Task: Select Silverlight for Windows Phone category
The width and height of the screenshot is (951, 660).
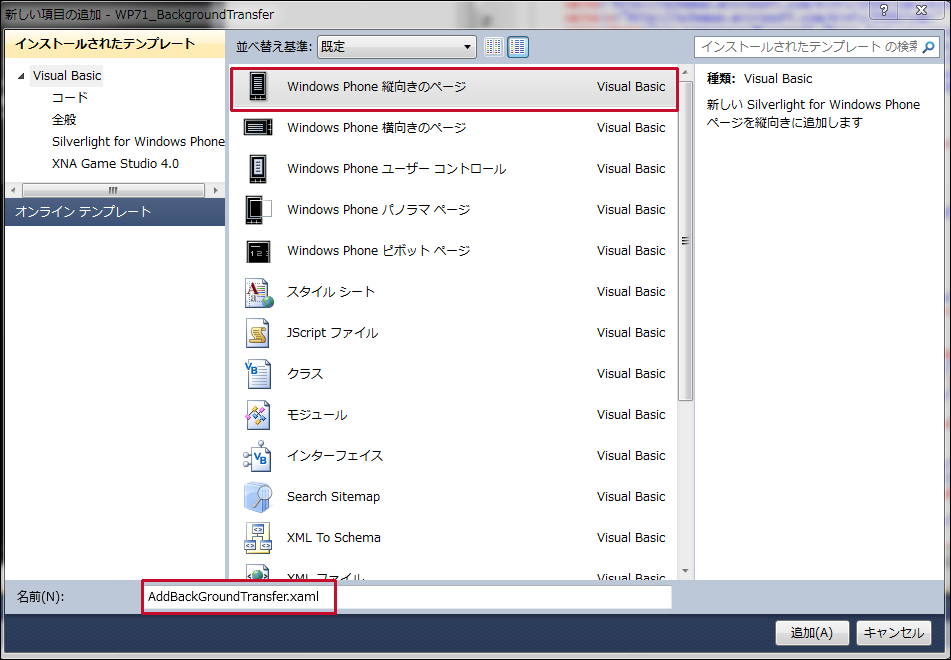Action: pyautogui.click(x=138, y=141)
